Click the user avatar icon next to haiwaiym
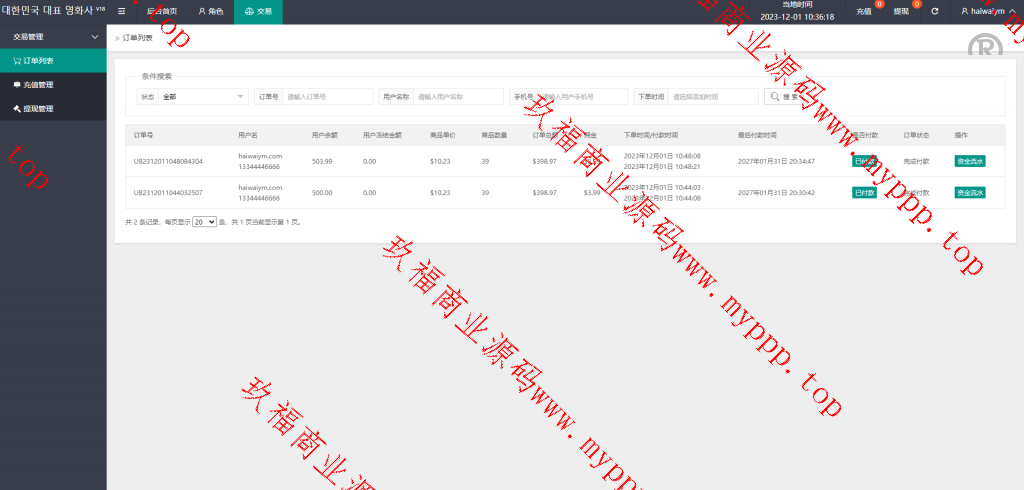Screen dimensions: 1024x490 964,12
